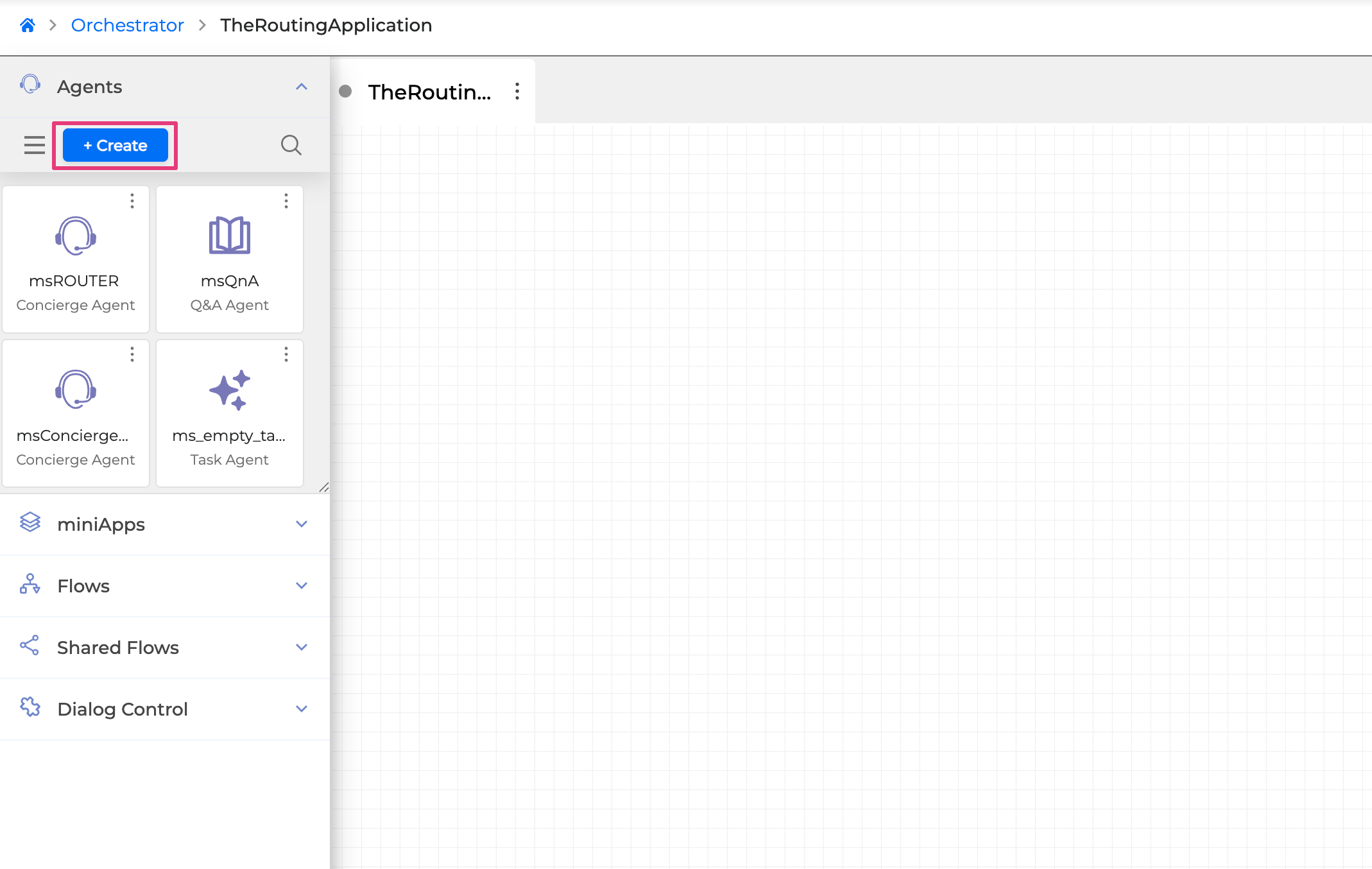
Task: Click the Shared Flows share icon
Action: 30,646
